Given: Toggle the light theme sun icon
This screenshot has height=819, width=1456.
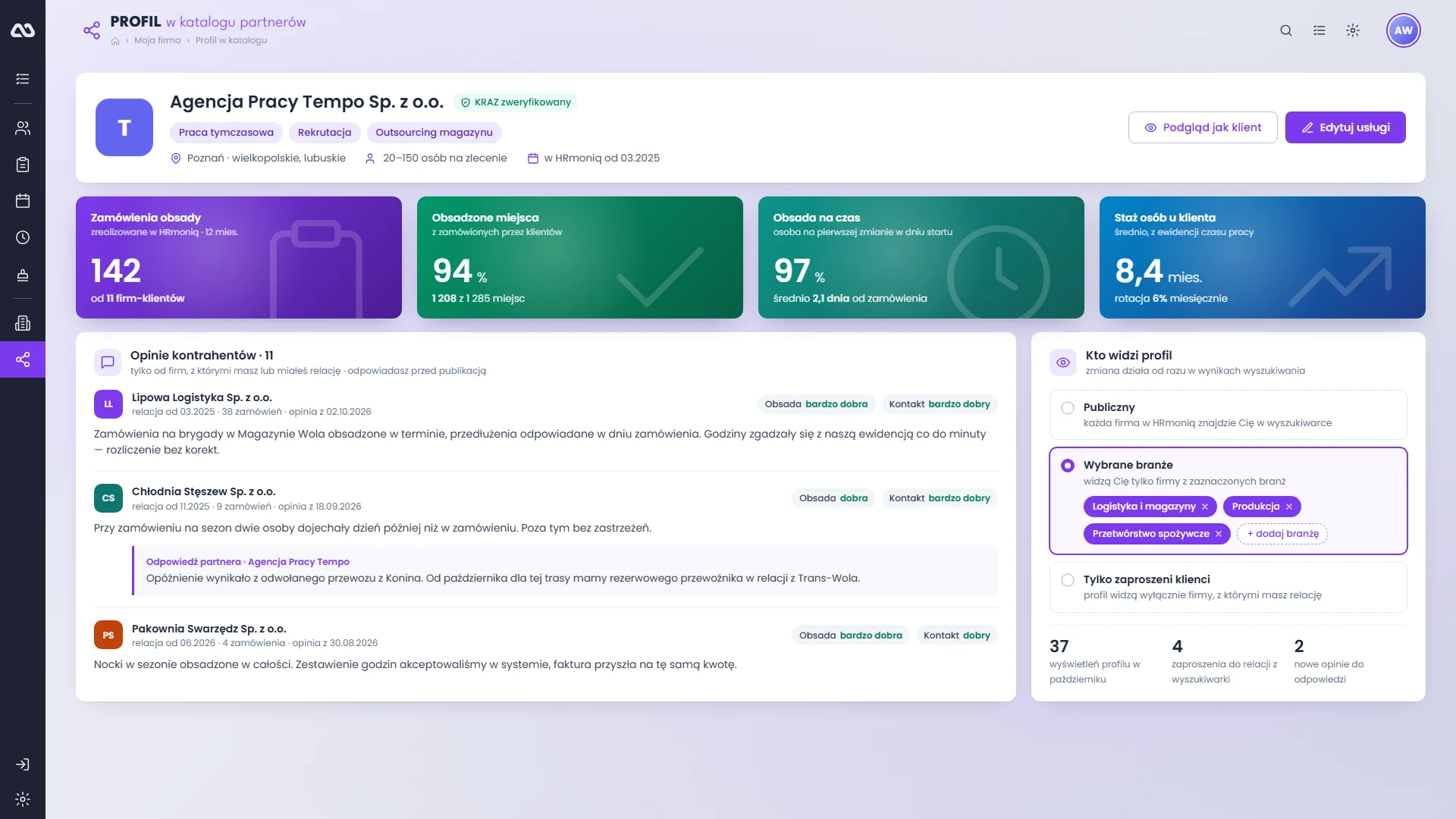Looking at the screenshot, I should click(x=1353, y=30).
